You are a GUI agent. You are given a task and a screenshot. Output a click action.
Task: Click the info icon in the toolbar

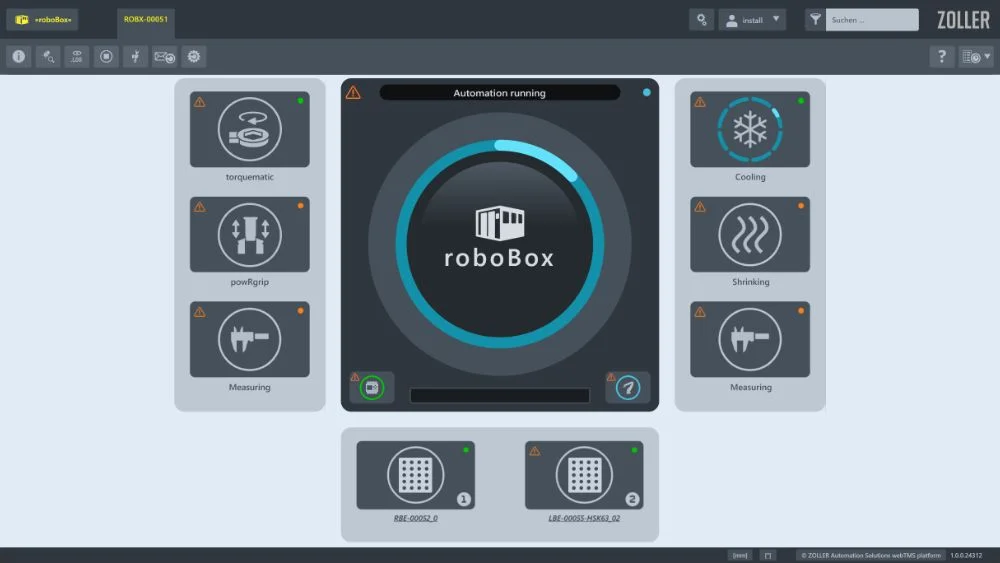[18, 57]
